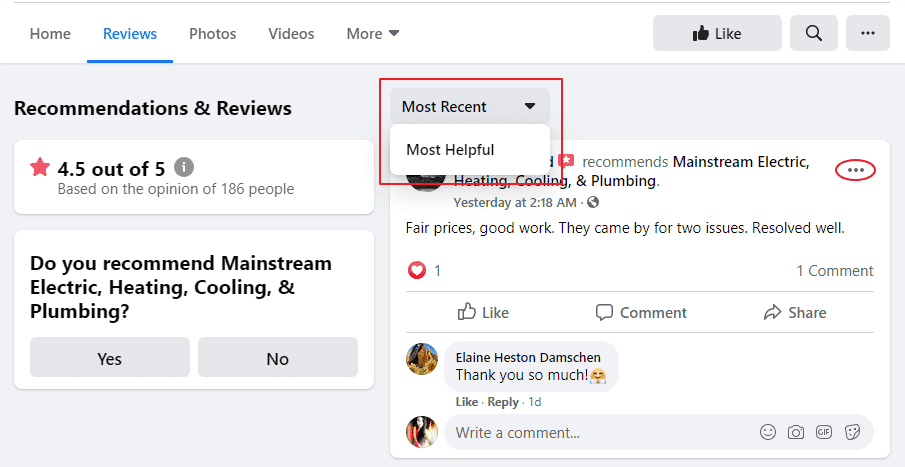905x467 pixels.
Task: Like the page with thumbs-up button
Action: (x=717, y=33)
